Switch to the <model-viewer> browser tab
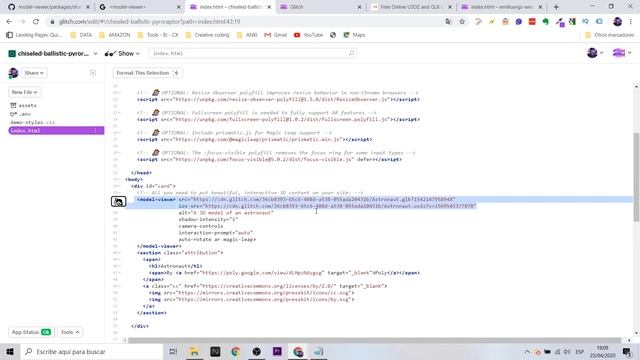The image size is (640, 360). pos(141,7)
